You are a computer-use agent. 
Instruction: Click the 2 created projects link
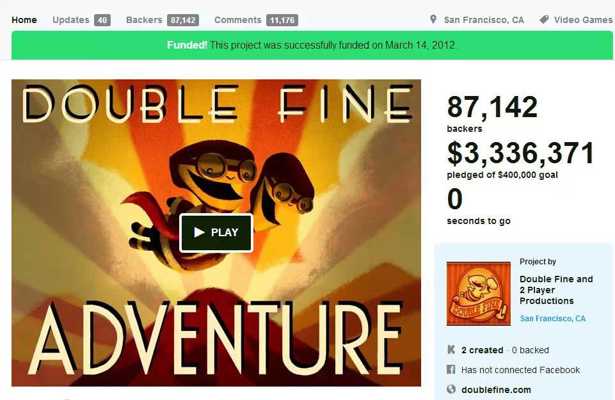click(x=482, y=350)
